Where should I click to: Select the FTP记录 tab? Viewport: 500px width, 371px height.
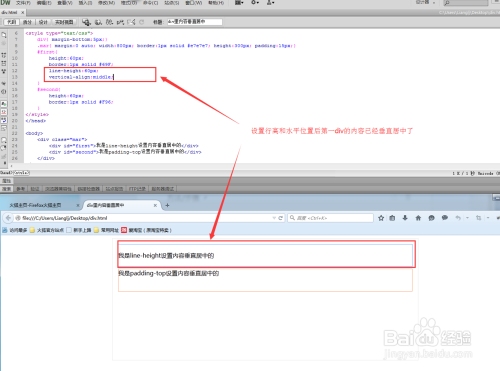pos(137,189)
